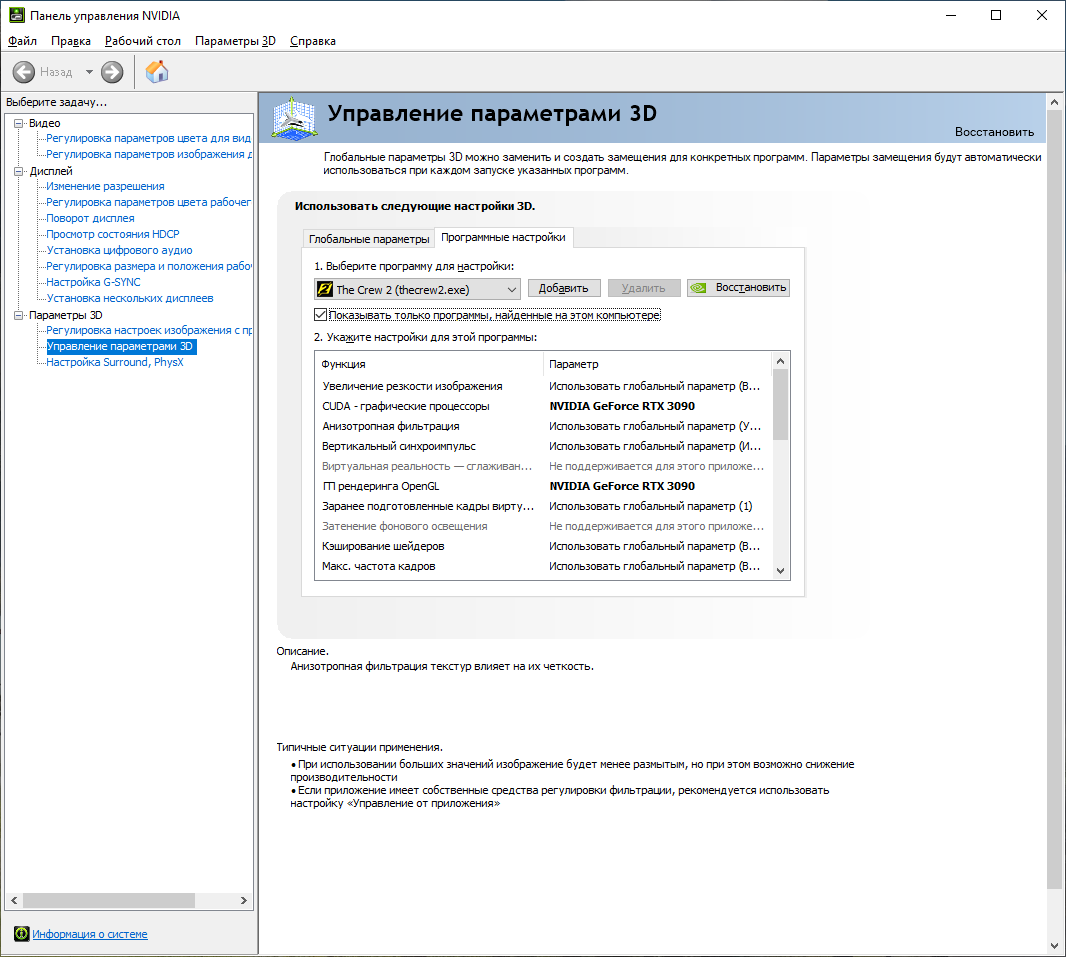Viewport: 1066px width, 957px height.
Task: Click the Forward arrow icon
Action: pos(112,72)
